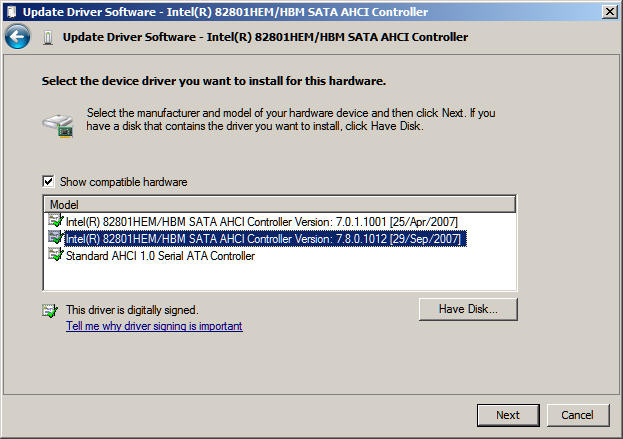Click the Standard AHCI driver's signed icon
This screenshot has width=623, height=439.
pyautogui.click(x=56, y=255)
